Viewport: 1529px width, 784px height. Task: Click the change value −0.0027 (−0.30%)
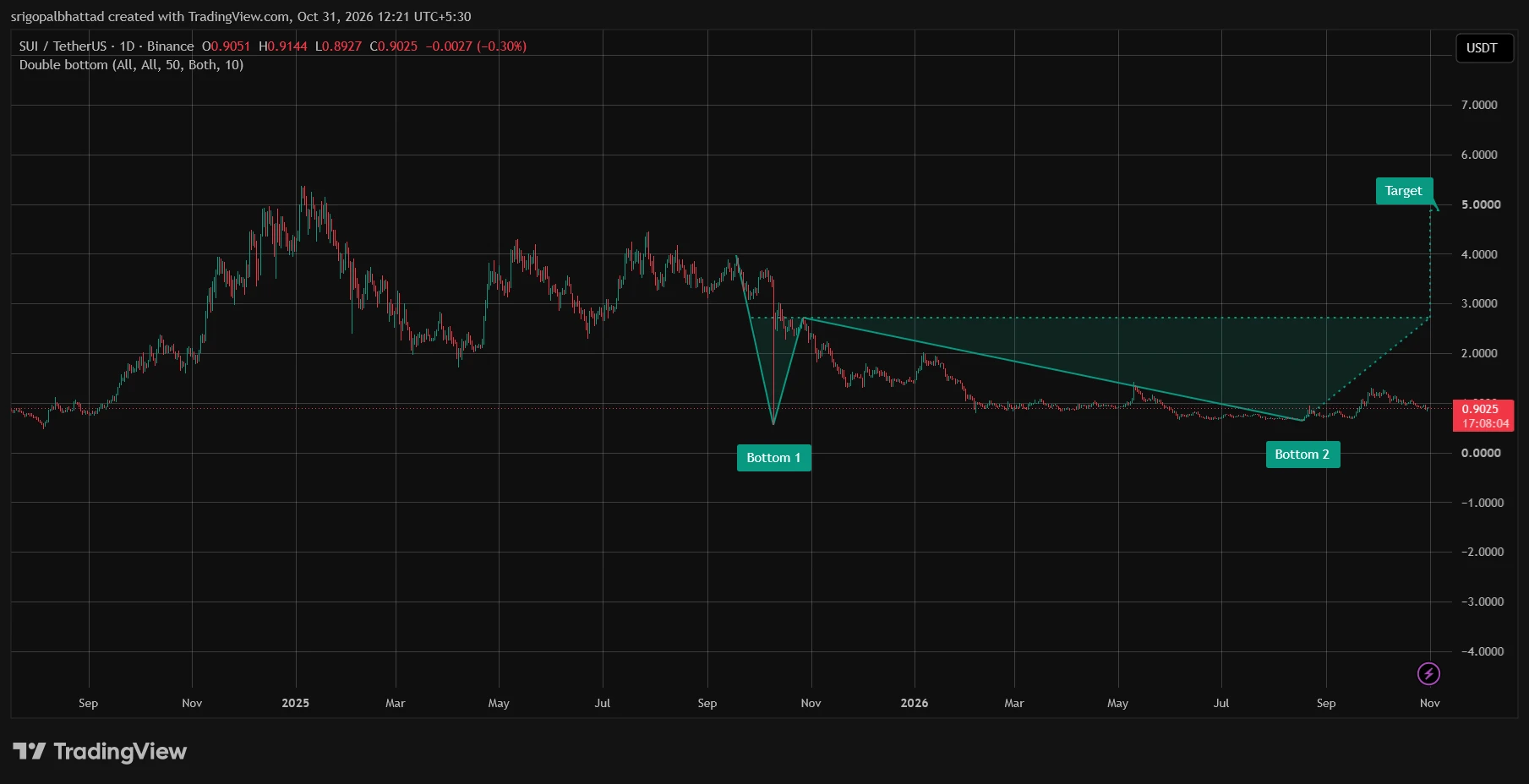(x=476, y=46)
